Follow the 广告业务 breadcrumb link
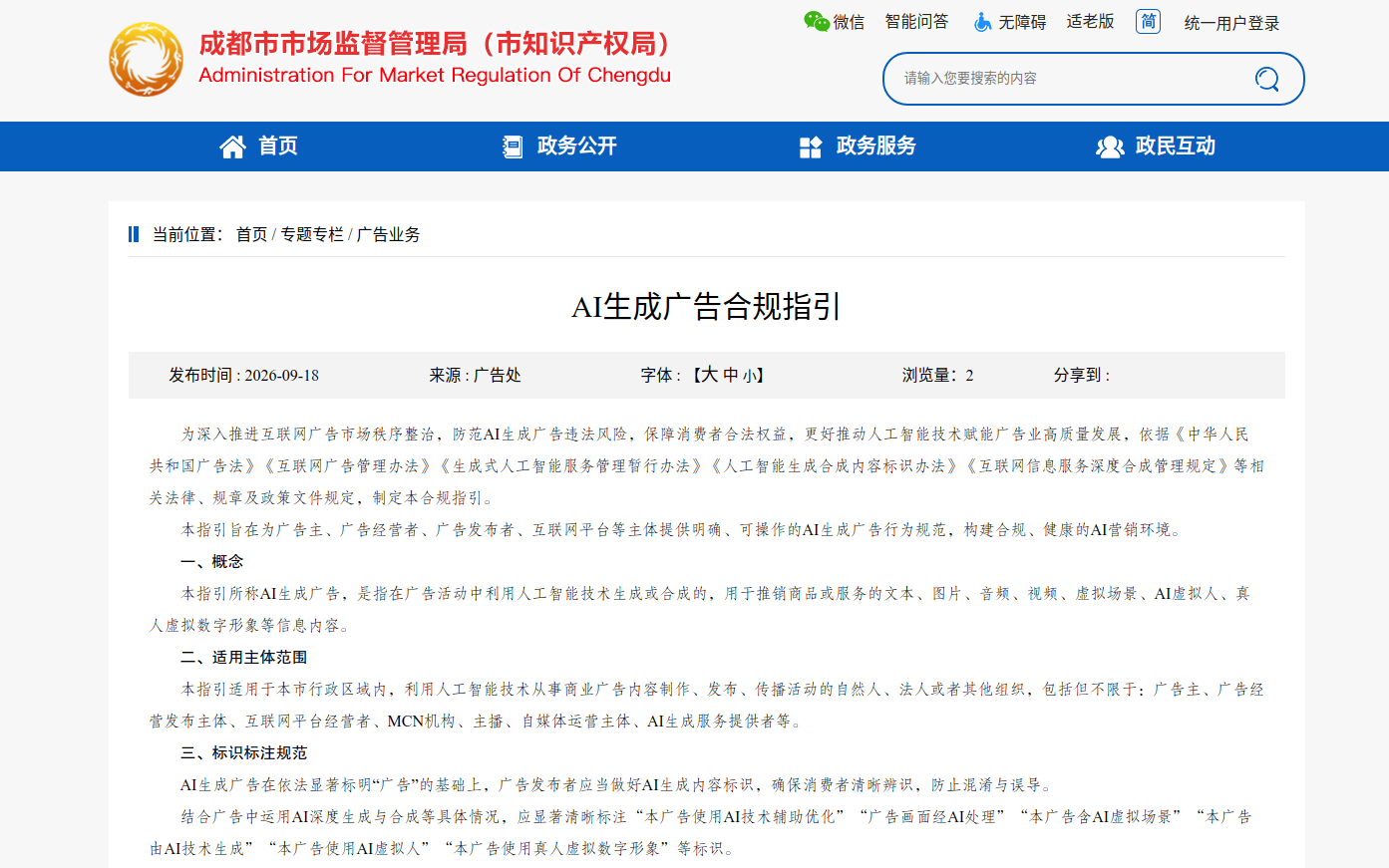Viewport: 1389px width, 868px height. (x=389, y=234)
